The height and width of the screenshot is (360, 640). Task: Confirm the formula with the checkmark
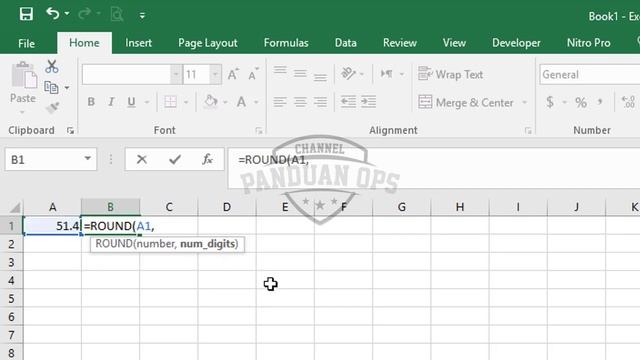tap(175, 159)
